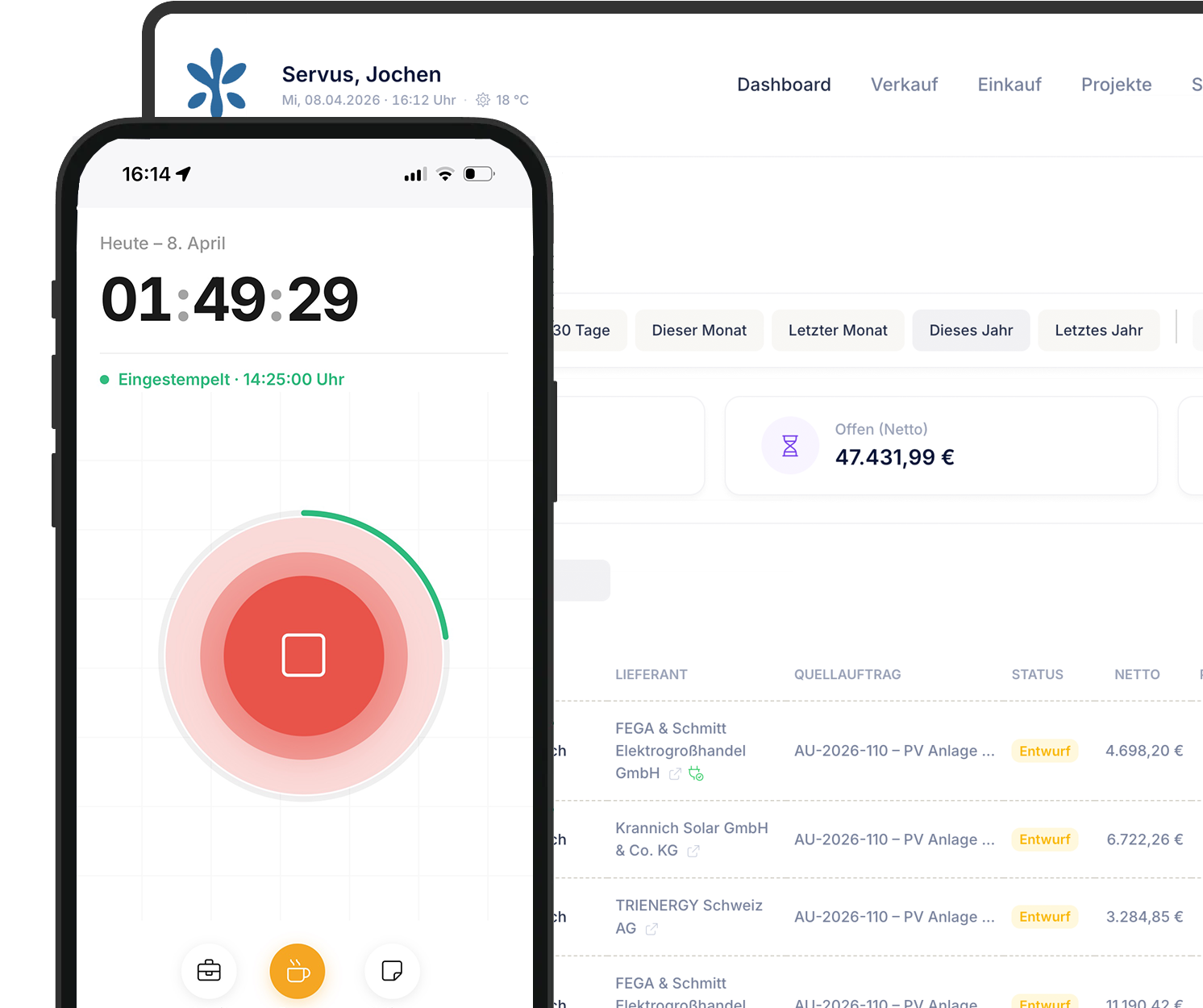Open external link for Krannich Solar GmbH
1203x1008 pixels.
[x=693, y=852]
